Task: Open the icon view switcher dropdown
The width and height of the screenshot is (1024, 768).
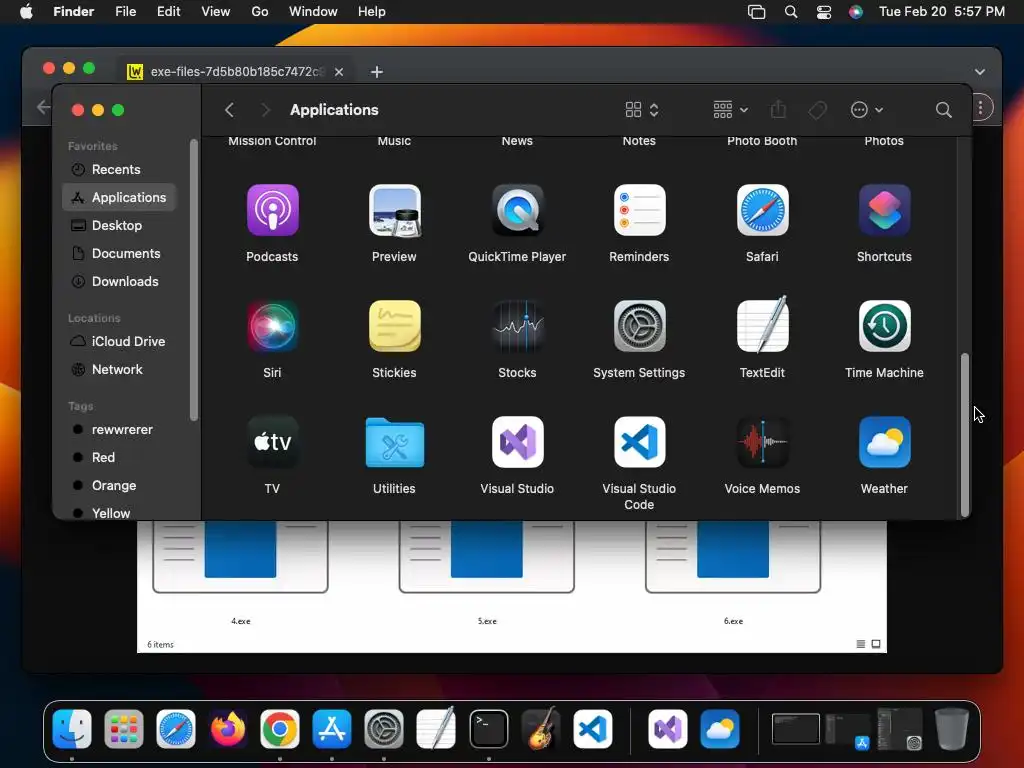Action: click(x=642, y=110)
